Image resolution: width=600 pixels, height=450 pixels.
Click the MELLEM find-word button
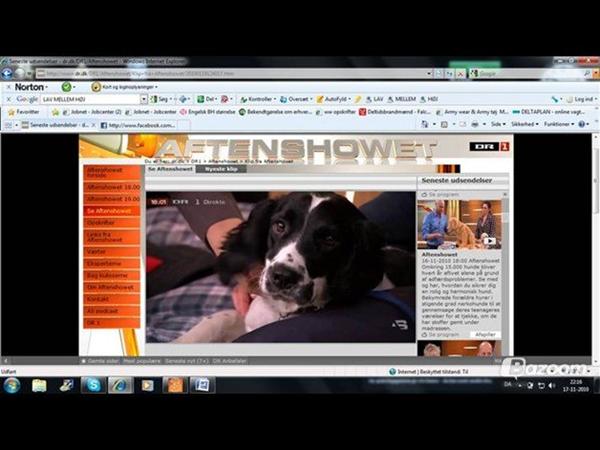pyautogui.click(x=401, y=99)
